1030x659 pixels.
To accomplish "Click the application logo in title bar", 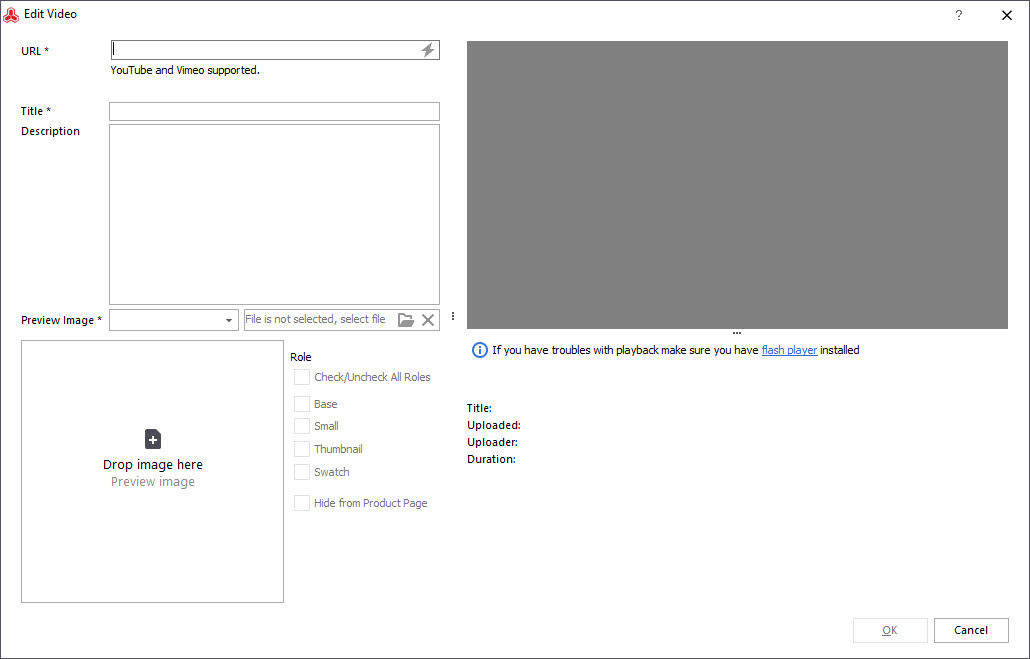I will tap(11, 14).
